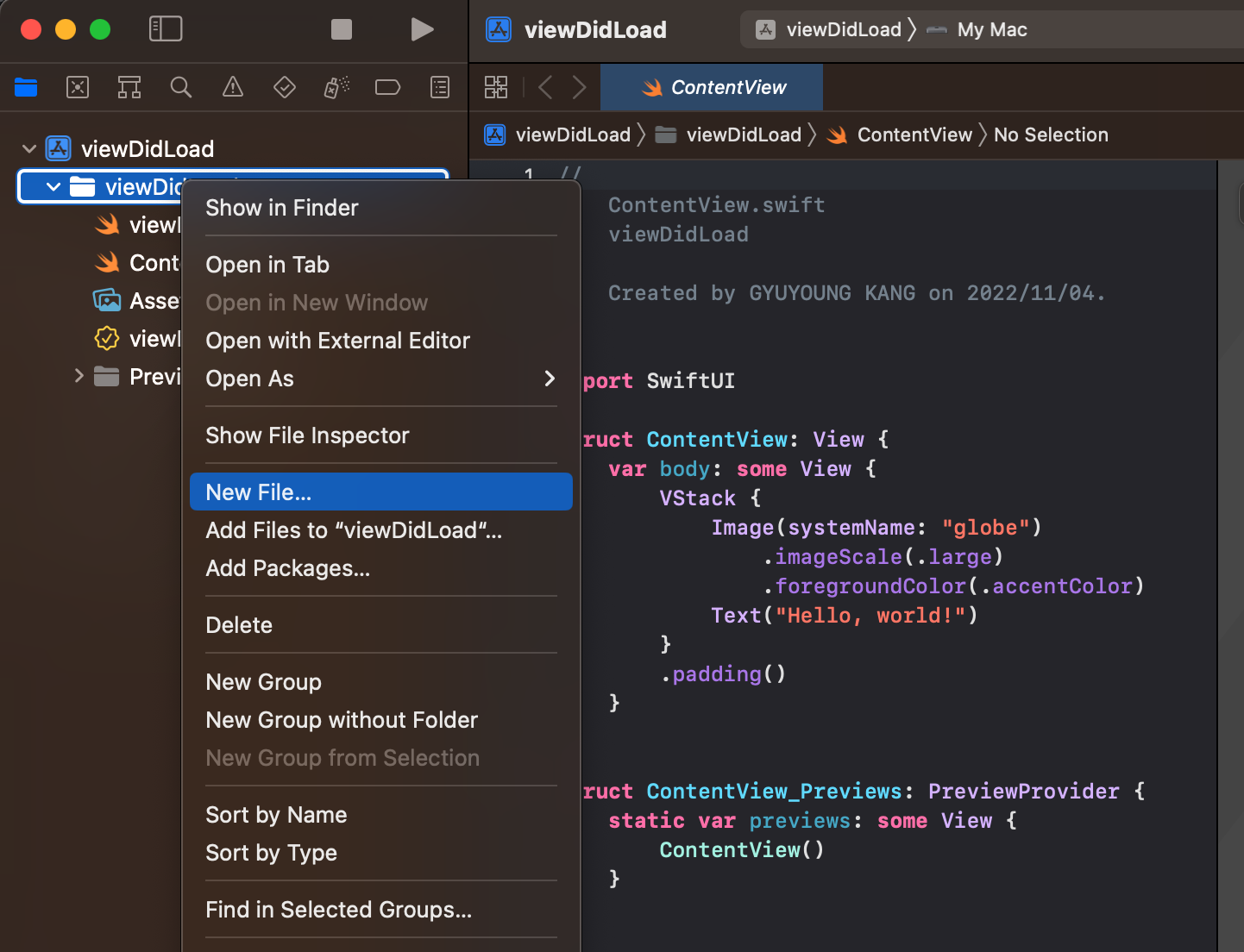Click .imageScale modifier in code
Image resolution: width=1244 pixels, height=952 pixels.
pyautogui.click(x=832, y=556)
